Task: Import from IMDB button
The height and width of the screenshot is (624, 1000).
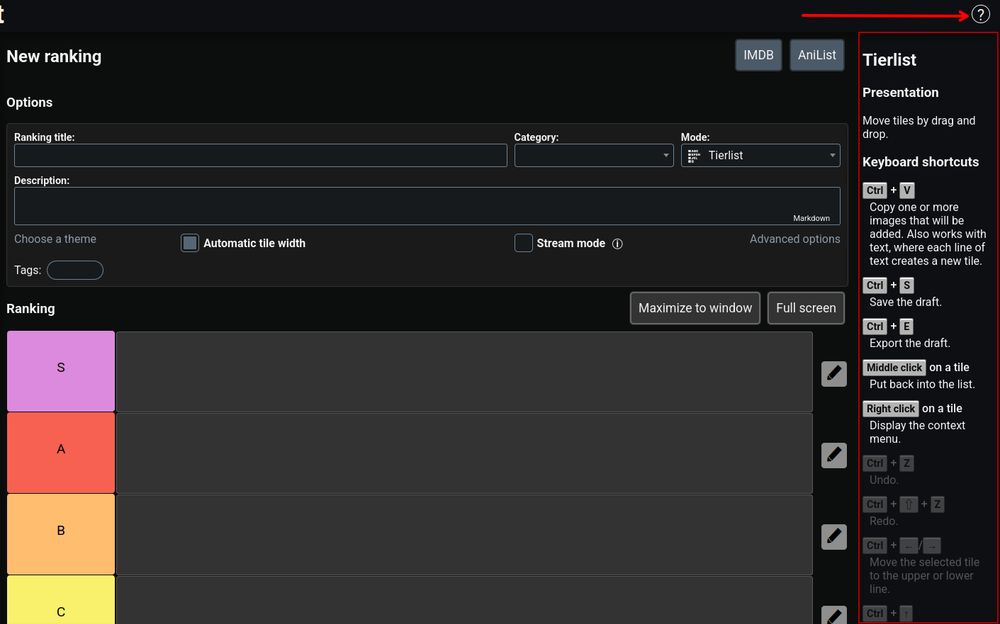Action: [758, 55]
